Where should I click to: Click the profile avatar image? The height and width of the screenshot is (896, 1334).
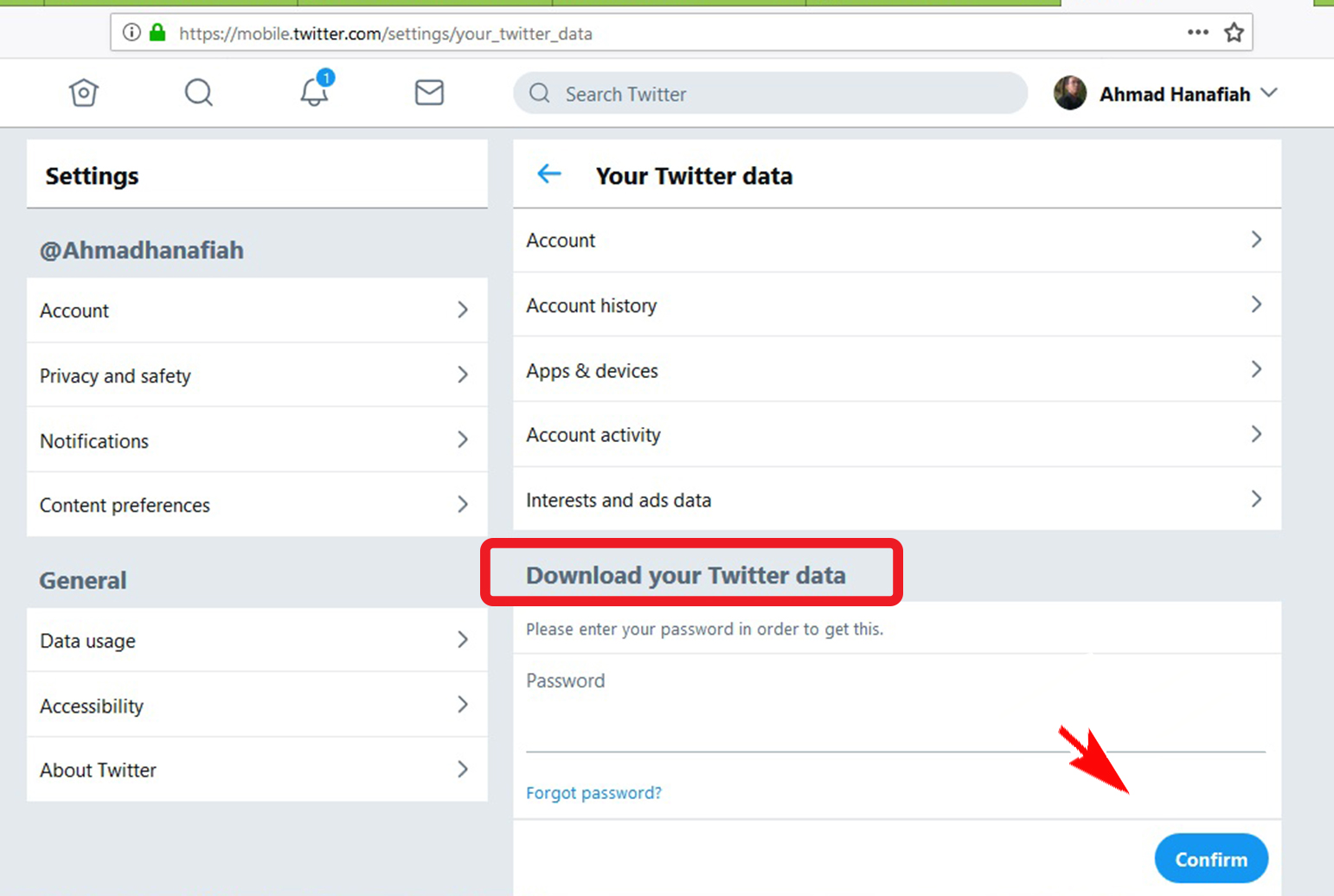coord(1069,93)
